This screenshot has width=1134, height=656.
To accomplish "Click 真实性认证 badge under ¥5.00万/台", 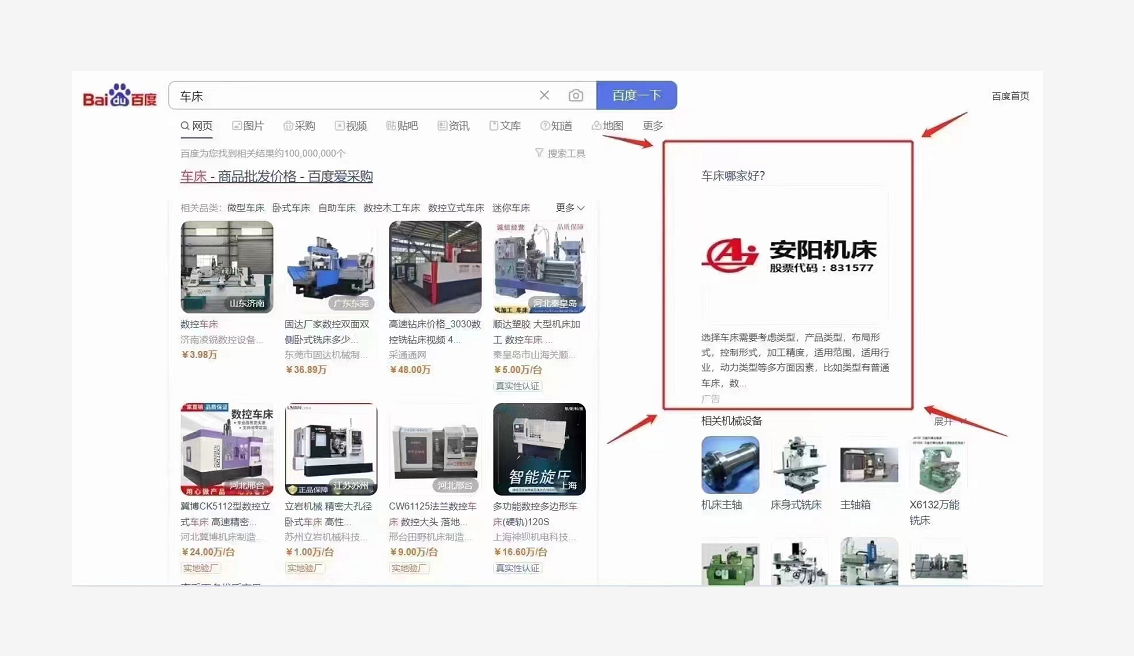I will [x=518, y=385].
